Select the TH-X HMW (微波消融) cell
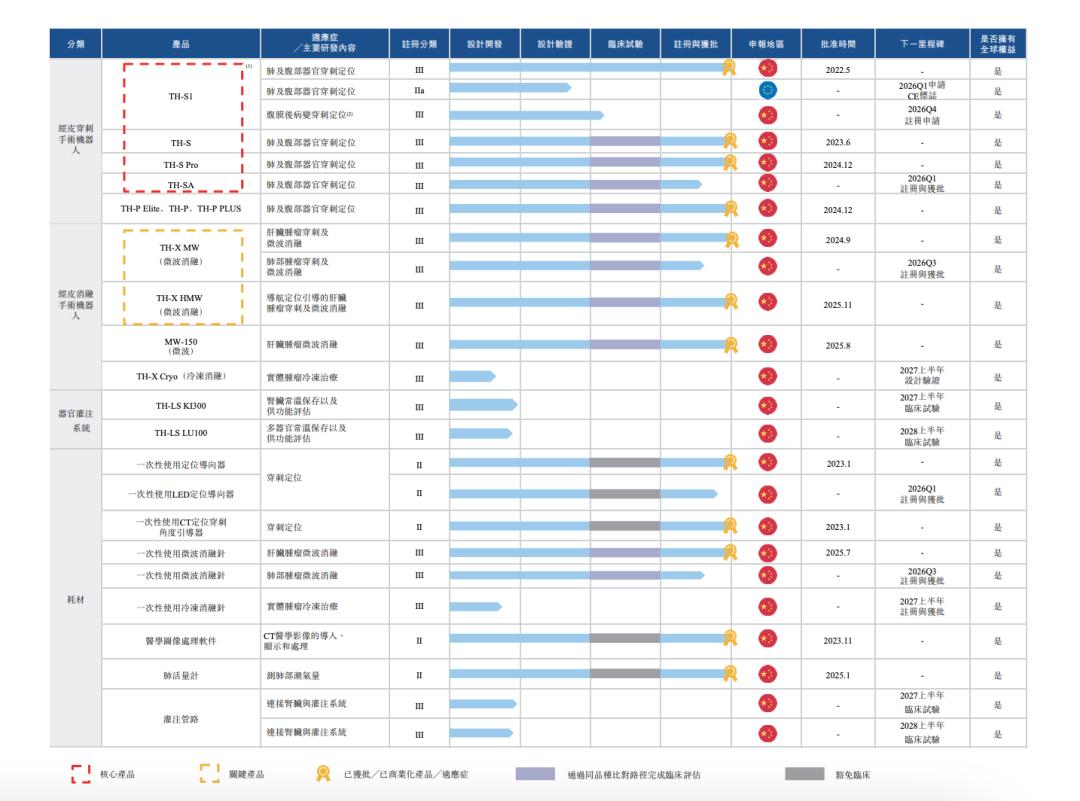 [181, 304]
